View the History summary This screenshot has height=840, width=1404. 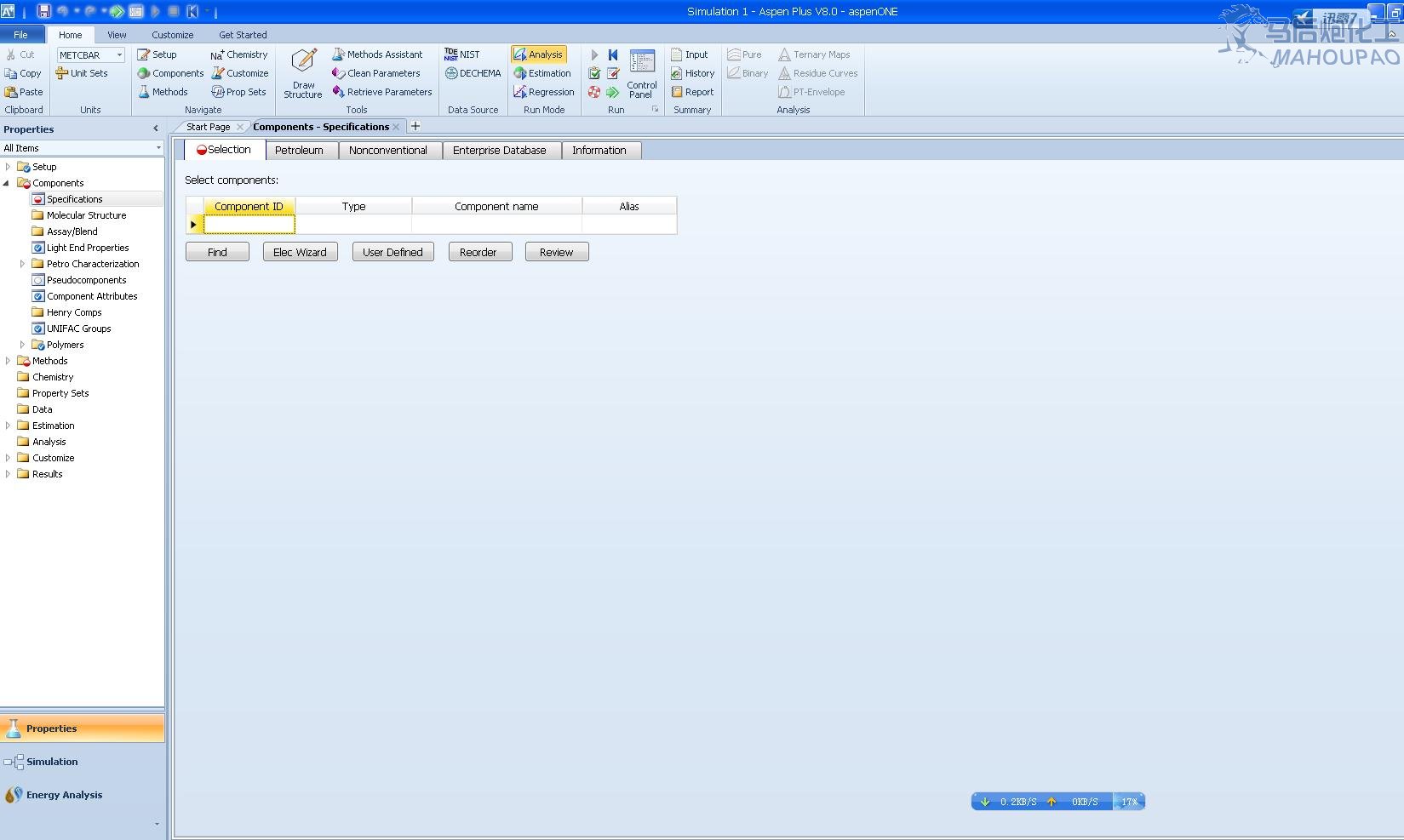pos(692,73)
